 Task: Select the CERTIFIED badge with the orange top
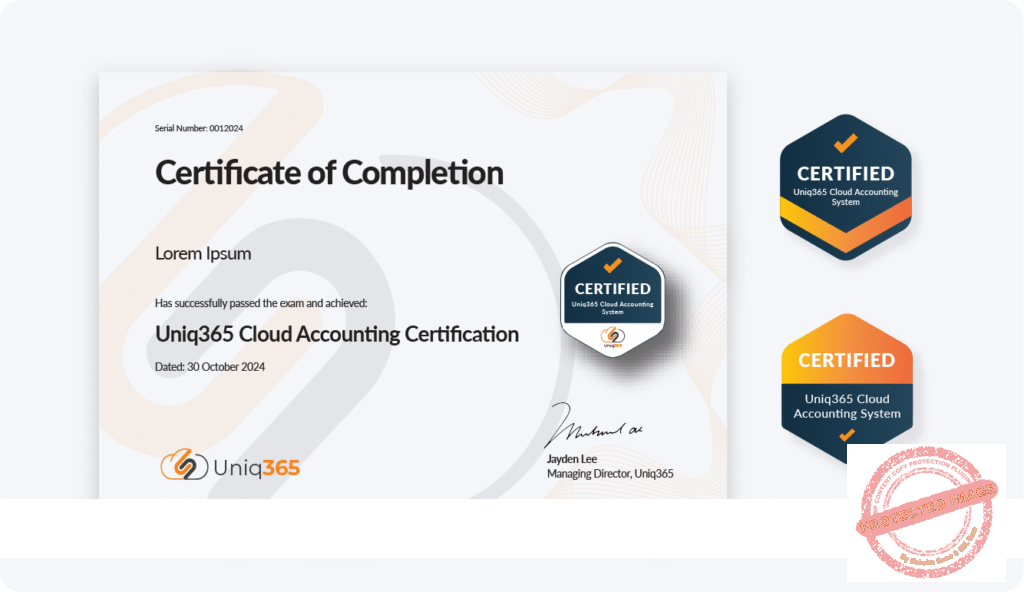pos(847,387)
